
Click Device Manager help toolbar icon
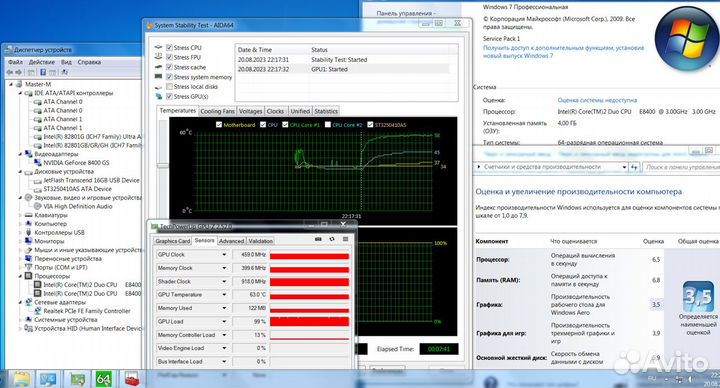click(43, 72)
